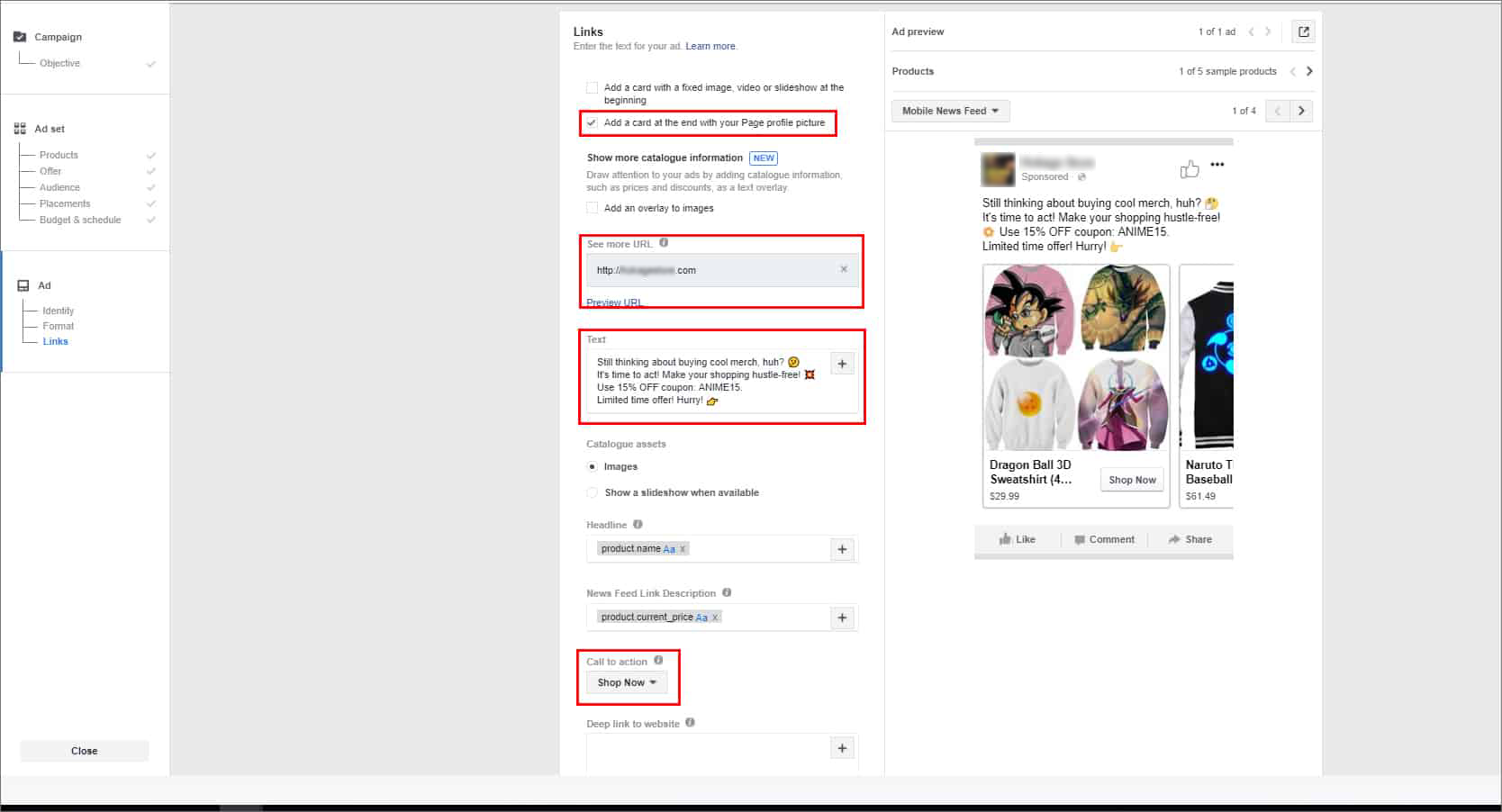Click the plus icon beside Text field
The height and width of the screenshot is (812, 1502).
pos(842,365)
